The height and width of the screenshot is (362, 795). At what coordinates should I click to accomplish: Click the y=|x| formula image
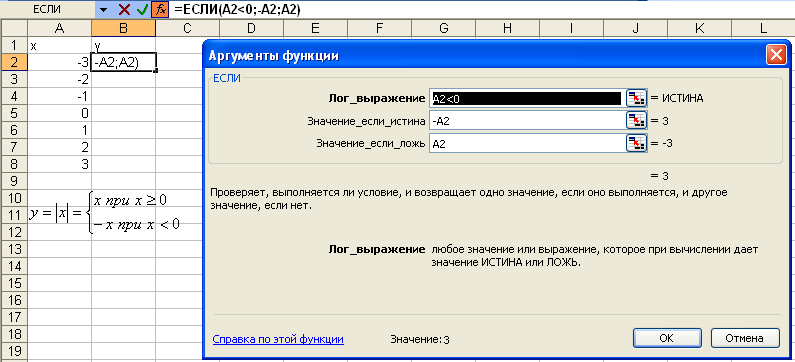[105, 213]
